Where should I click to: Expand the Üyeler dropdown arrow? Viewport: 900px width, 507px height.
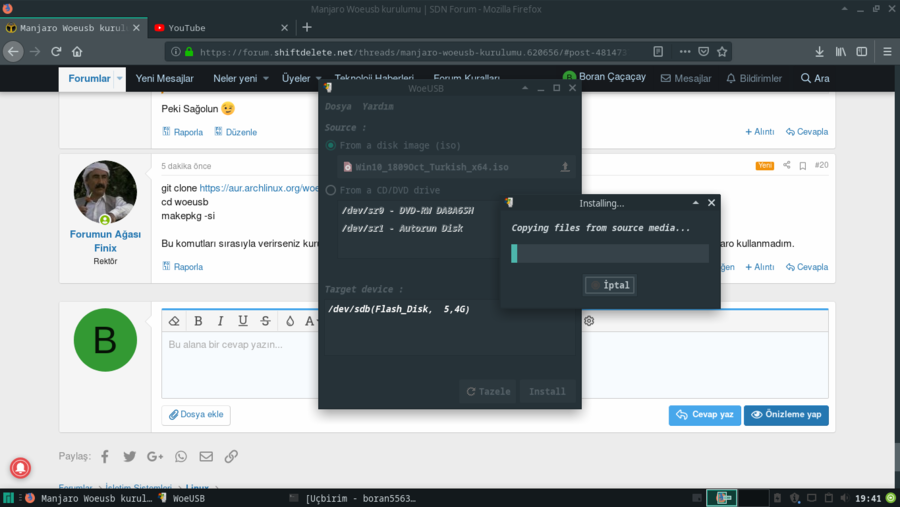click(319, 79)
